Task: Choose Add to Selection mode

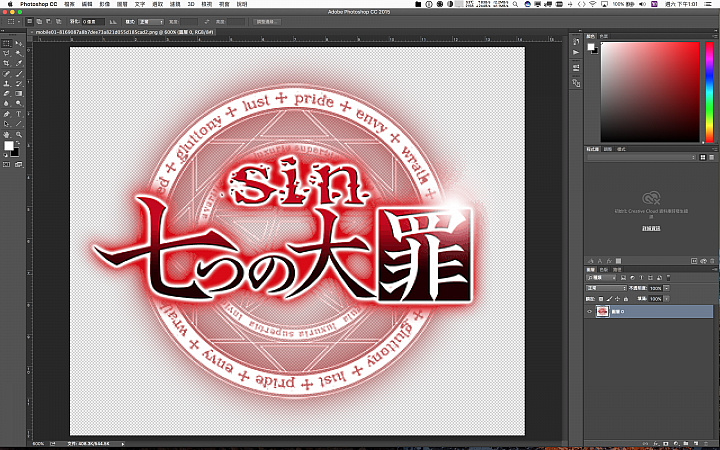Action: [39, 22]
